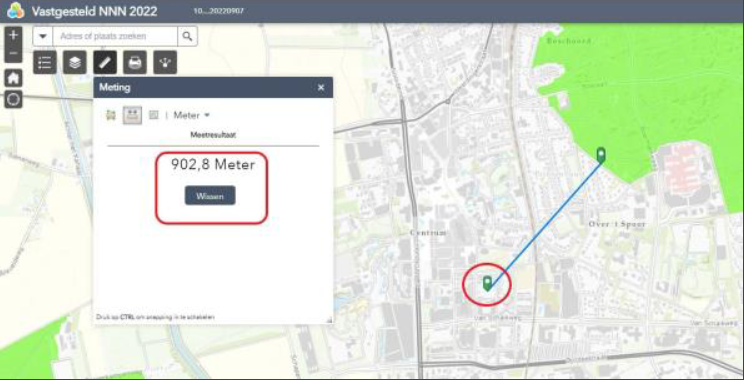
Task: Open the layers list widget
Action: coord(75,63)
